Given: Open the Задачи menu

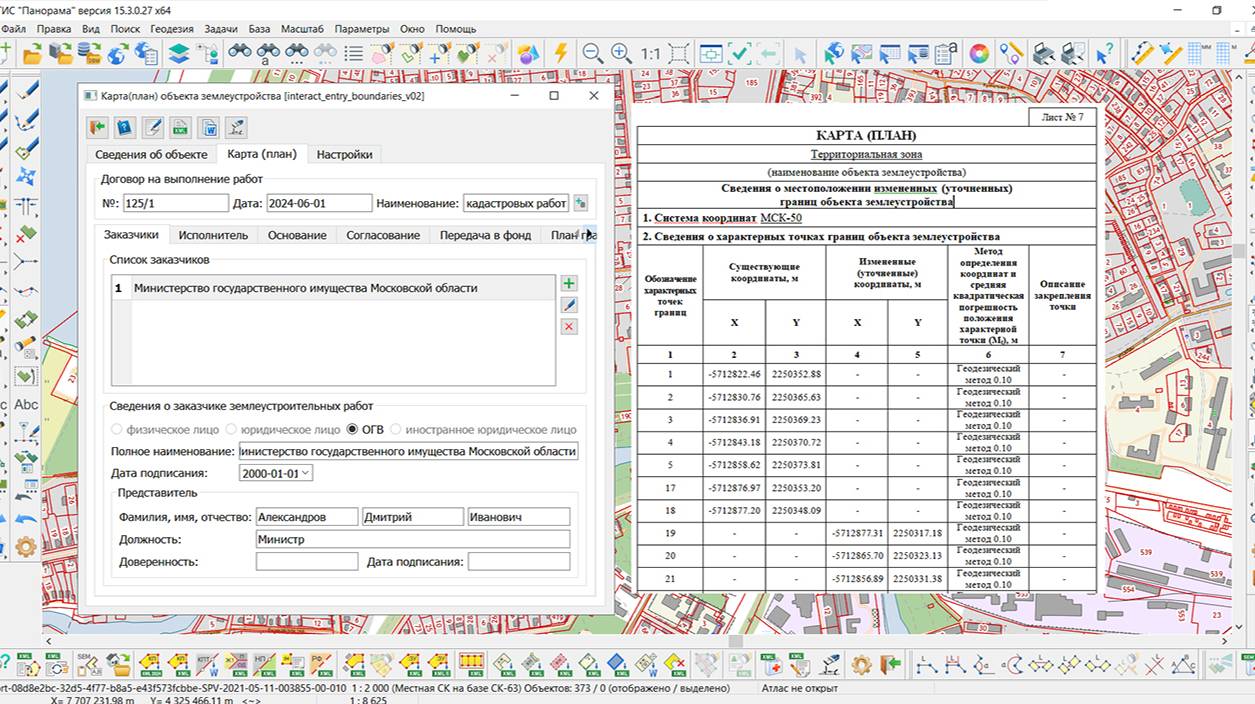Looking at the screenshot, I should pos(221,29).
